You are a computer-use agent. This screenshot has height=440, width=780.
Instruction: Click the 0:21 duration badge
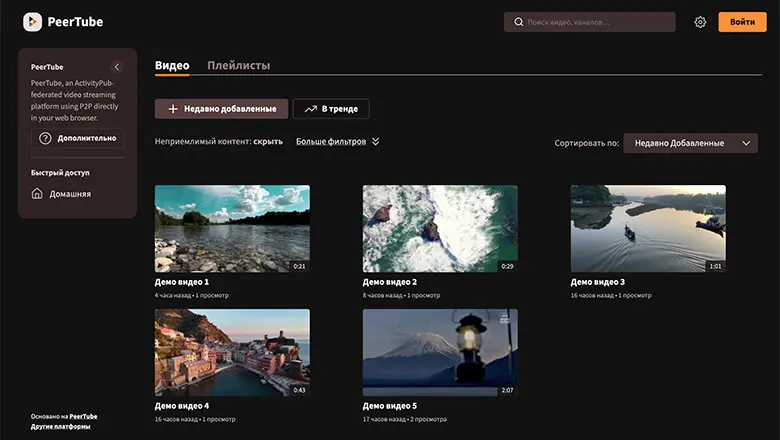click(299, 266)
